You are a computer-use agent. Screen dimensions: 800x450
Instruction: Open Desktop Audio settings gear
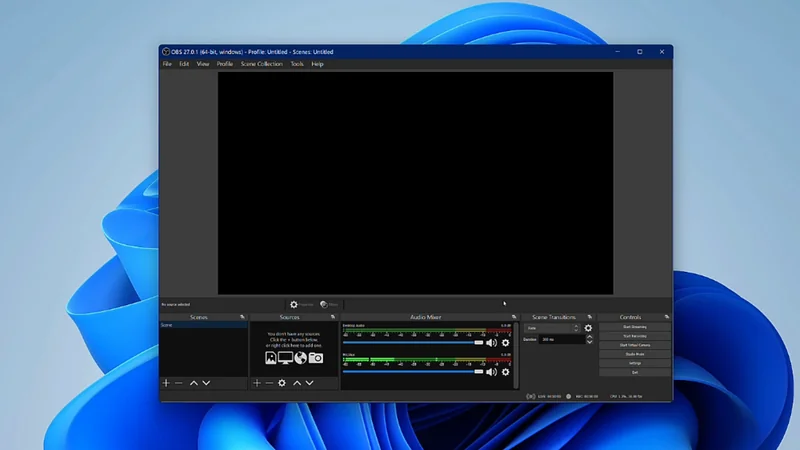click(505, 343)
